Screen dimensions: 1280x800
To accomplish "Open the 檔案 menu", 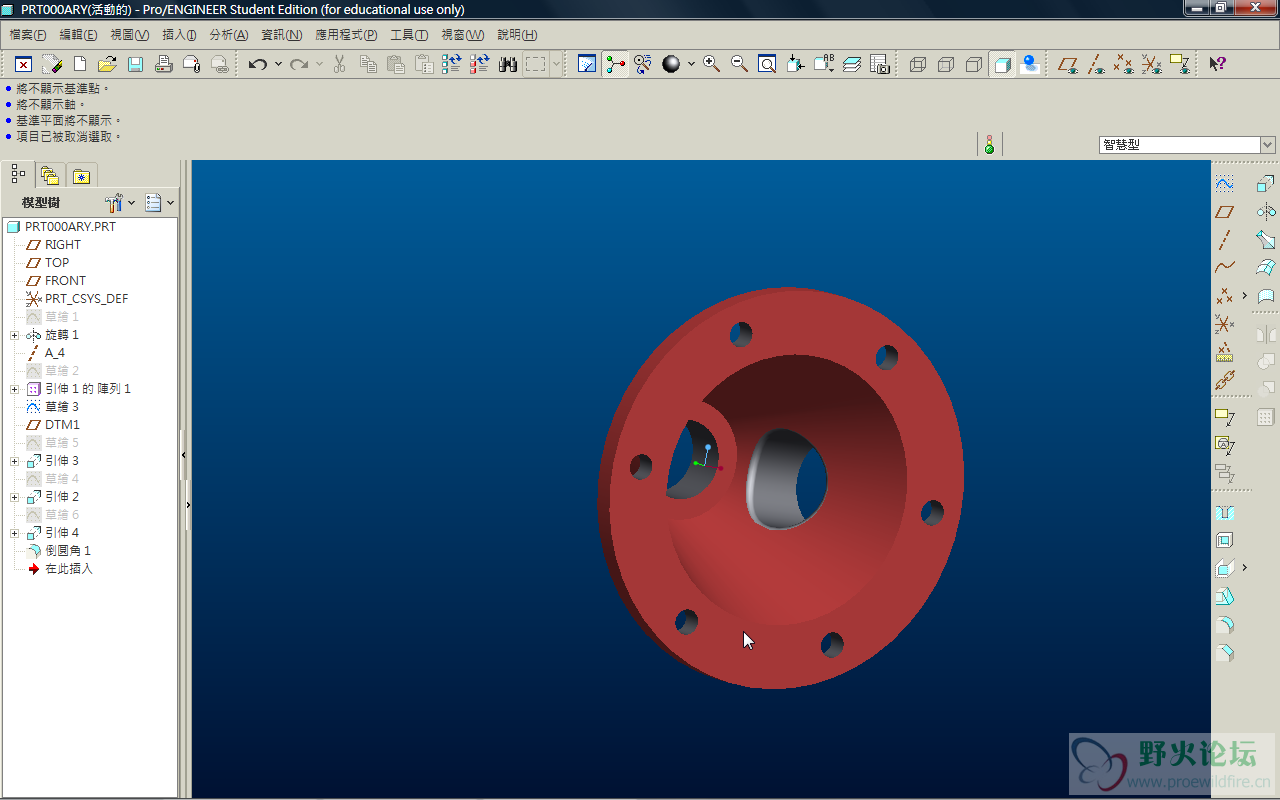I will [28, 35].
